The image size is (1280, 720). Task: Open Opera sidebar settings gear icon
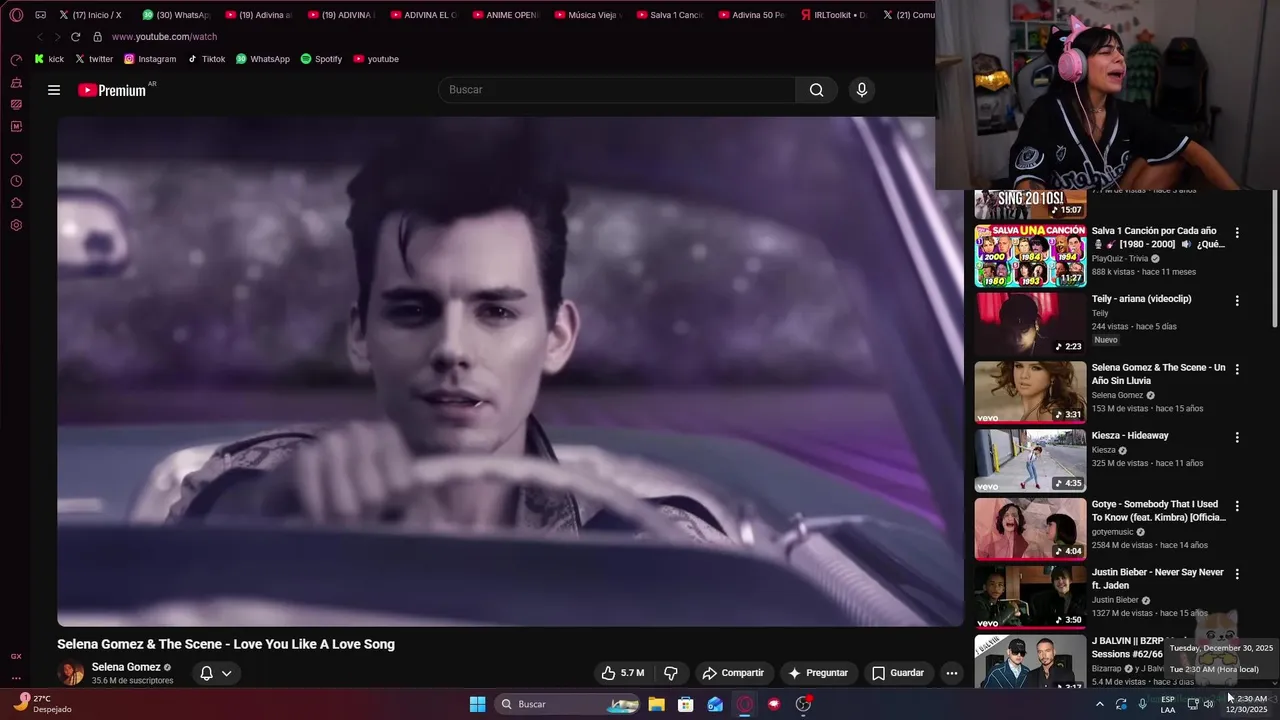tap(16, 225)
